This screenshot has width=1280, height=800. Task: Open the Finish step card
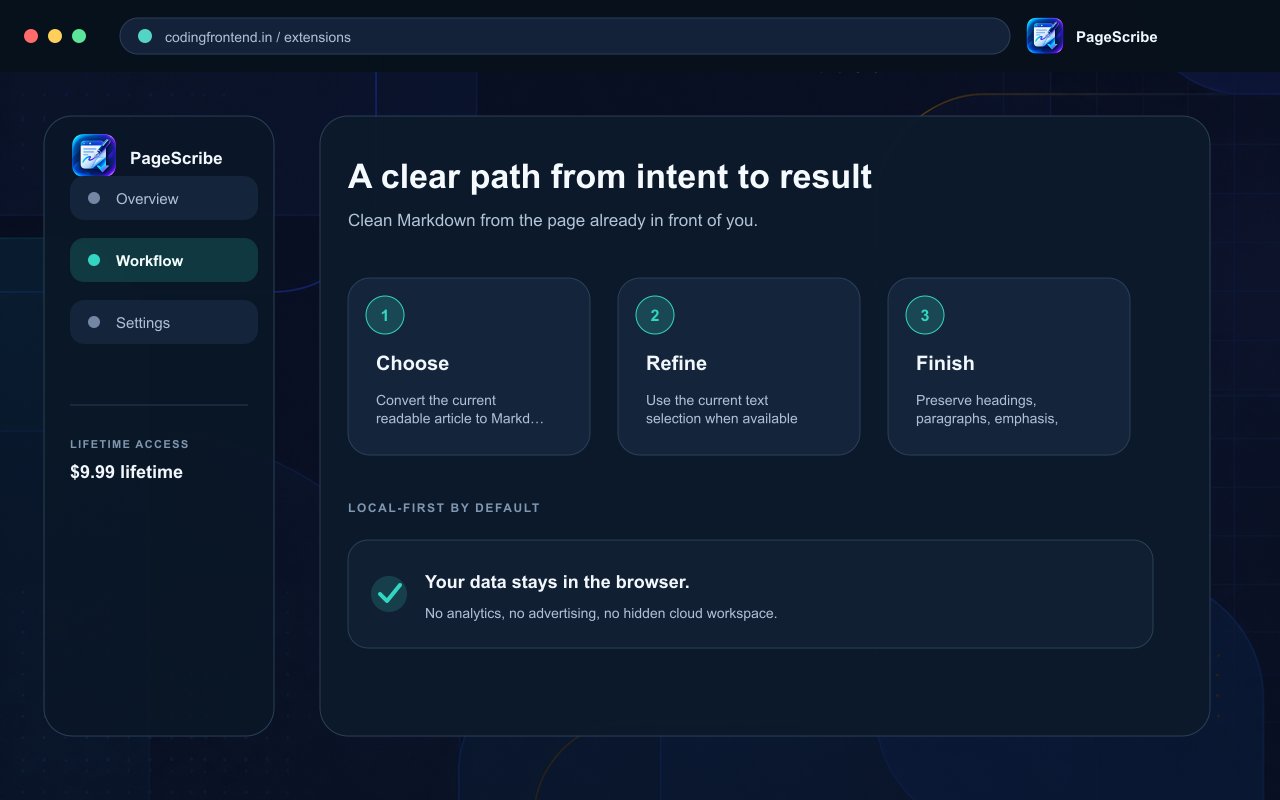click(x=1009, y=366)
